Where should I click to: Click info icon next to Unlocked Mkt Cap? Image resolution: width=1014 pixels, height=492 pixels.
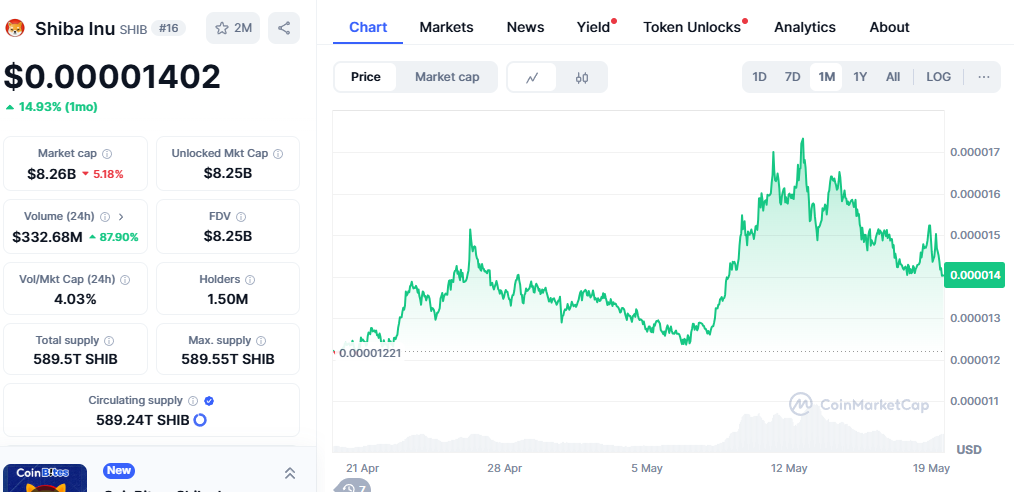tap(278, 154)
